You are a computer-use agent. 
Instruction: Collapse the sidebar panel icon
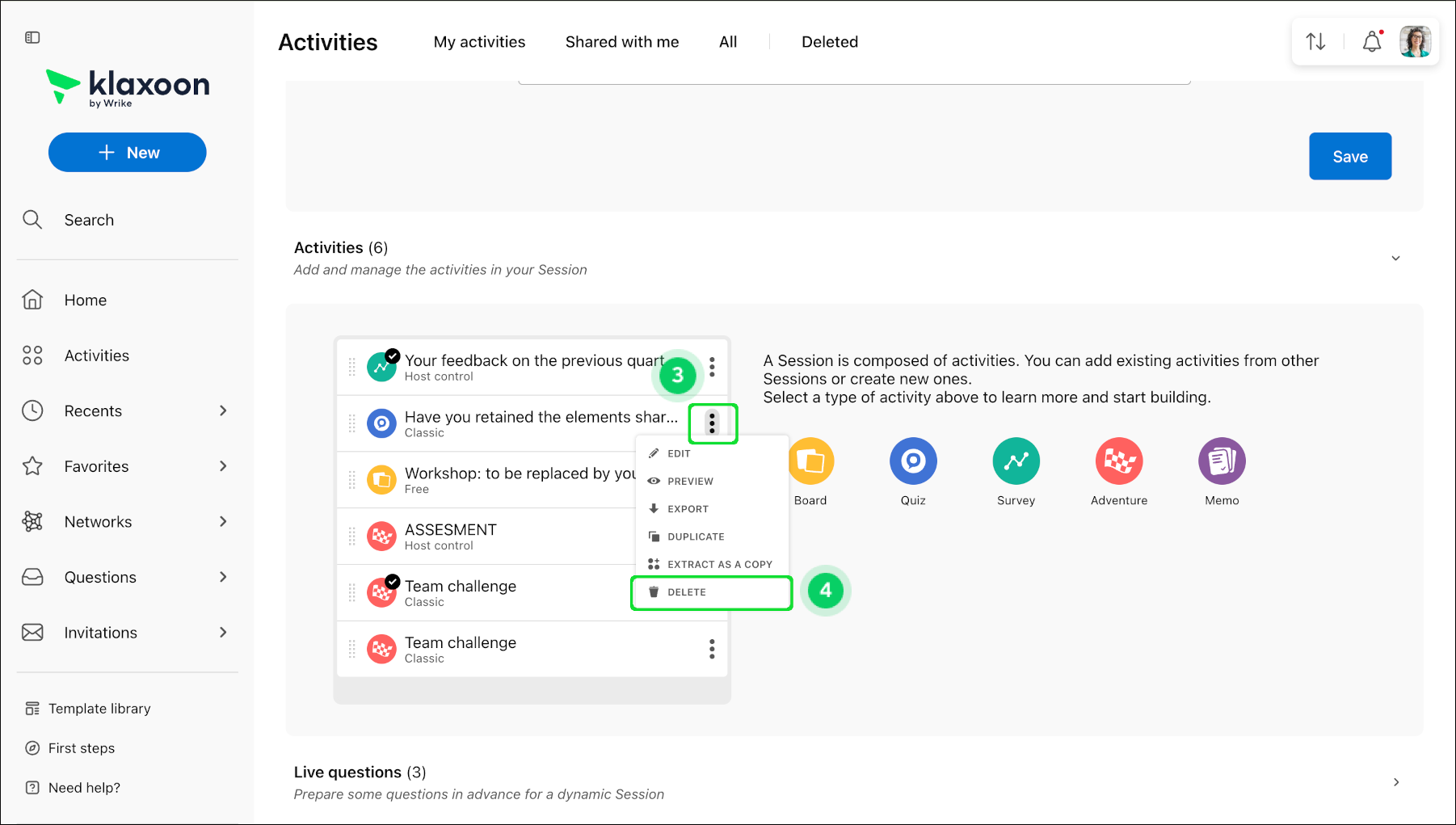click(32, 37)
